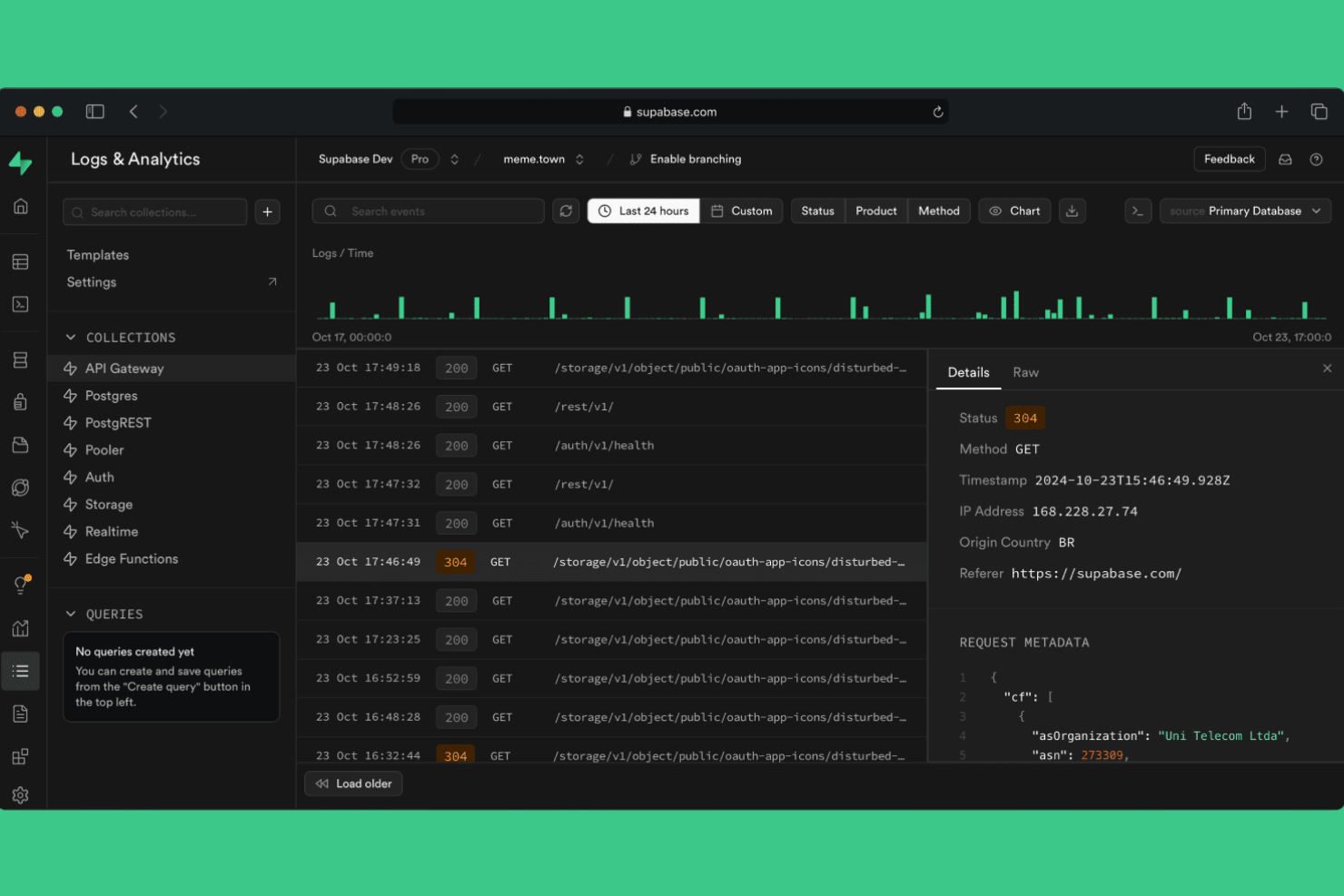Screen dimensions: 1344x896
Task: Toggle the Chart visibility
Action: 1014,211
